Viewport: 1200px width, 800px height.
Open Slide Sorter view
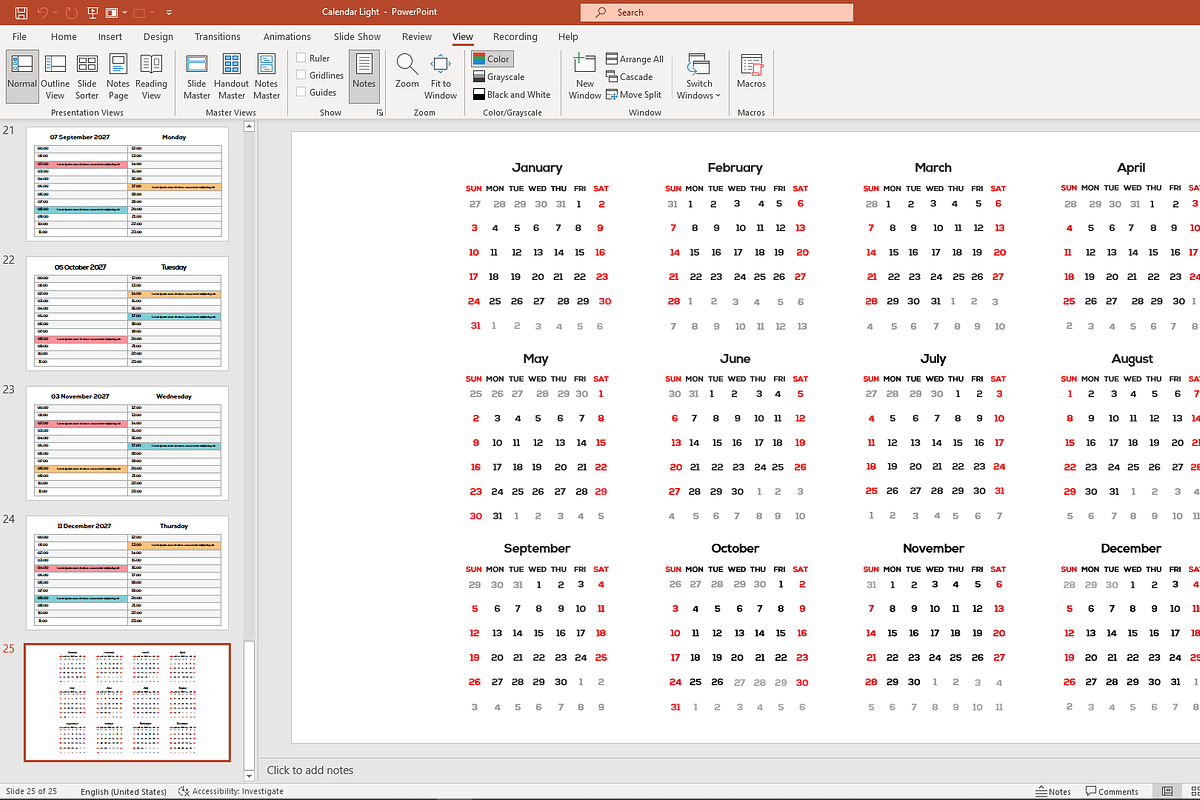(x=87, y=76)
